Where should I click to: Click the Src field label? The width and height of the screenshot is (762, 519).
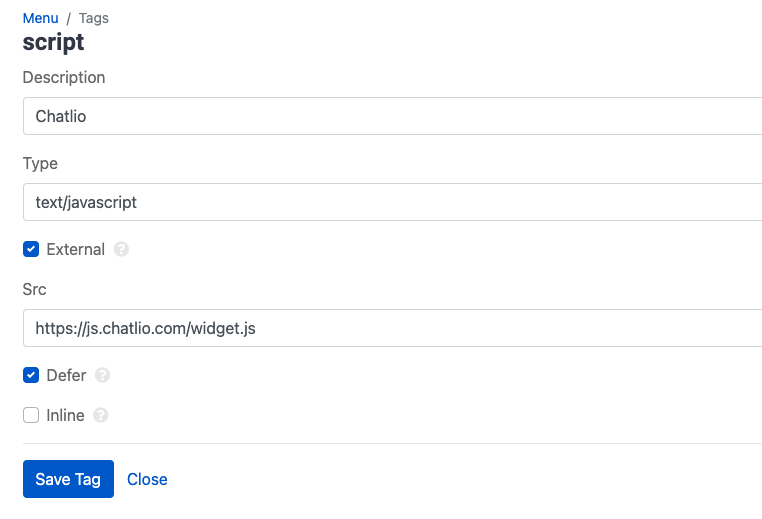click(x=35, y=289)
